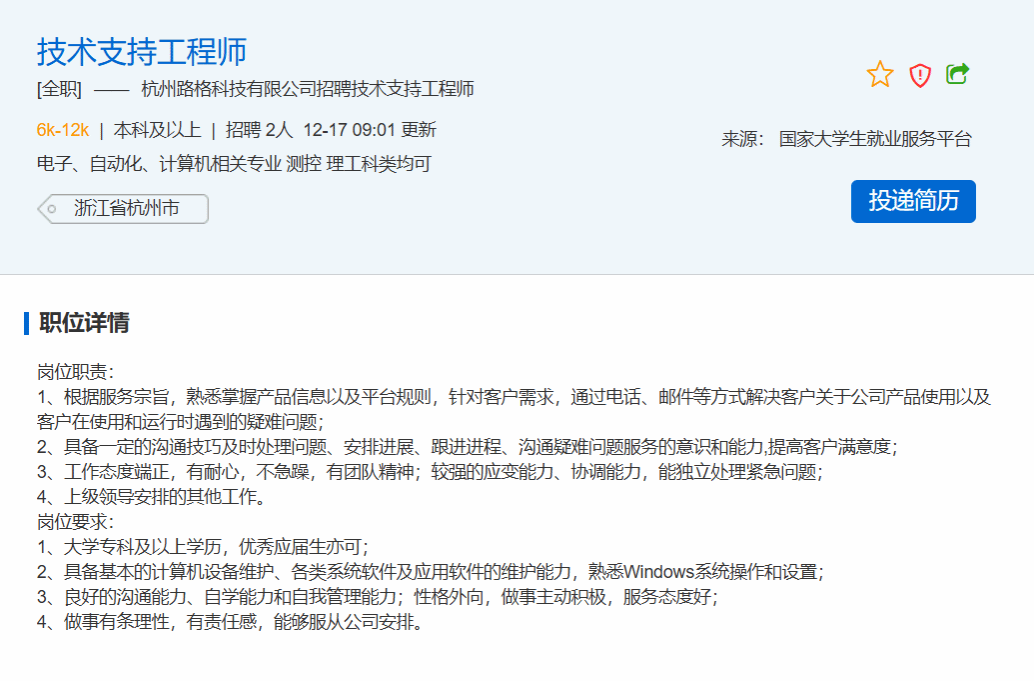The height and width of the screenshot is (681, 1034).
Task: Click the red shield report icon
Action: [x=920, y=75]
